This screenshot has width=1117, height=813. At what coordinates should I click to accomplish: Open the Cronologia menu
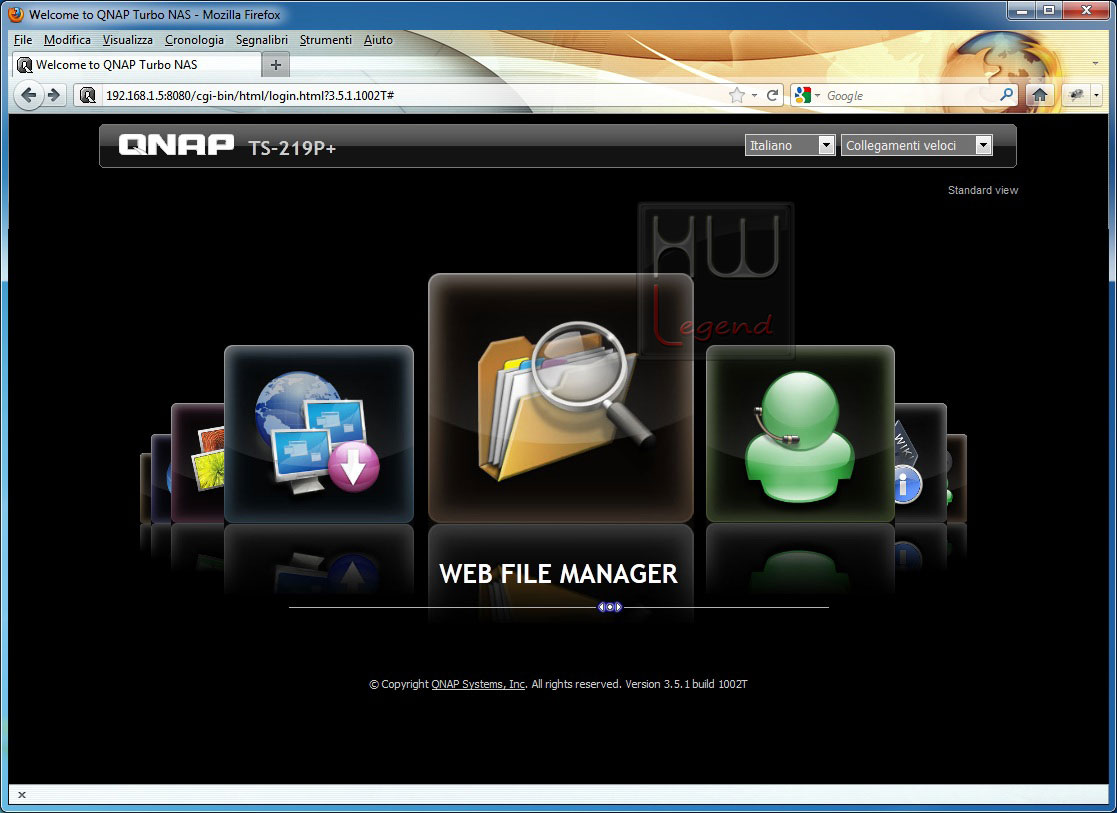coord(194,40)
